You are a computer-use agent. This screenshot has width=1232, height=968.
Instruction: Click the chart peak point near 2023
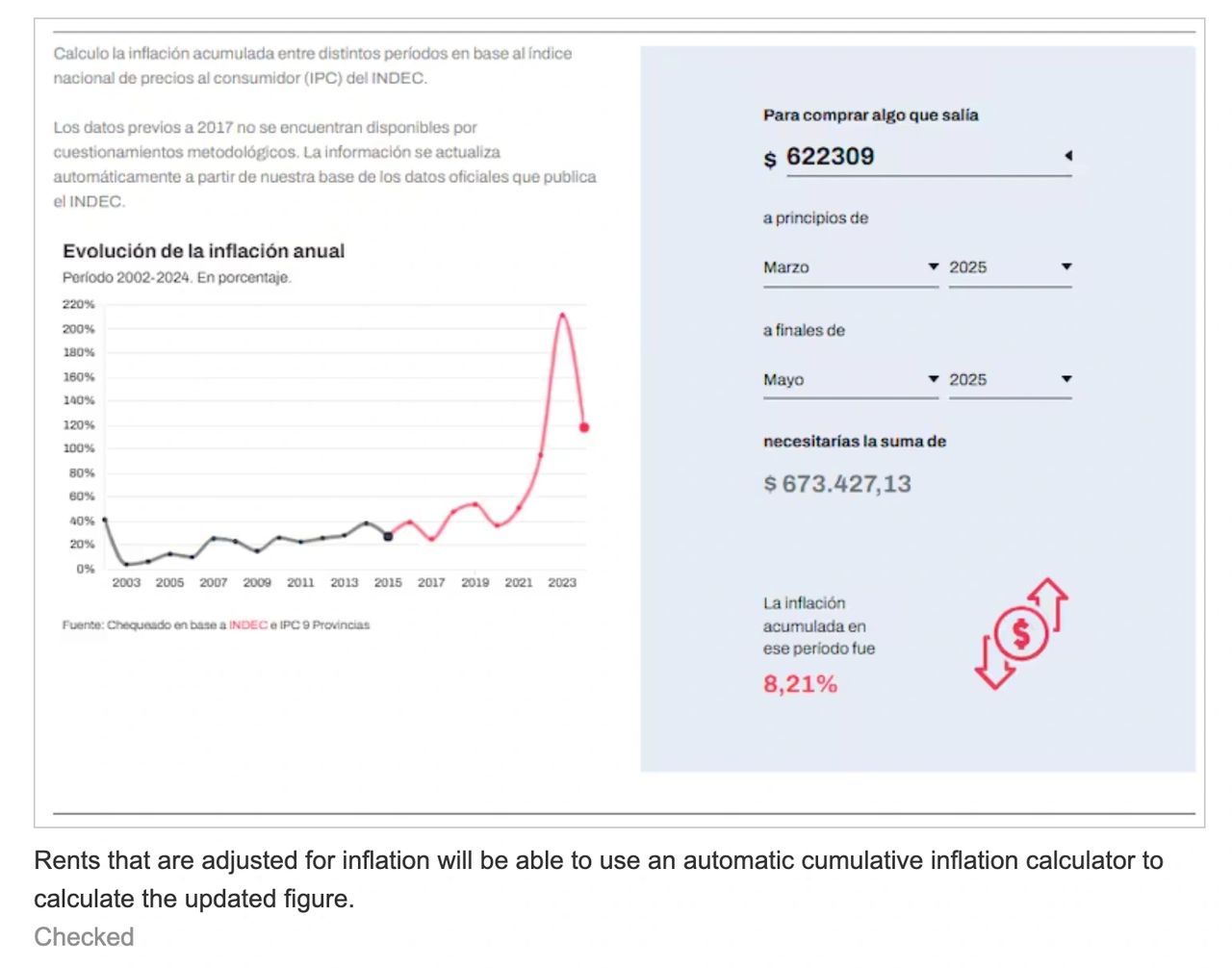[562, 315]
